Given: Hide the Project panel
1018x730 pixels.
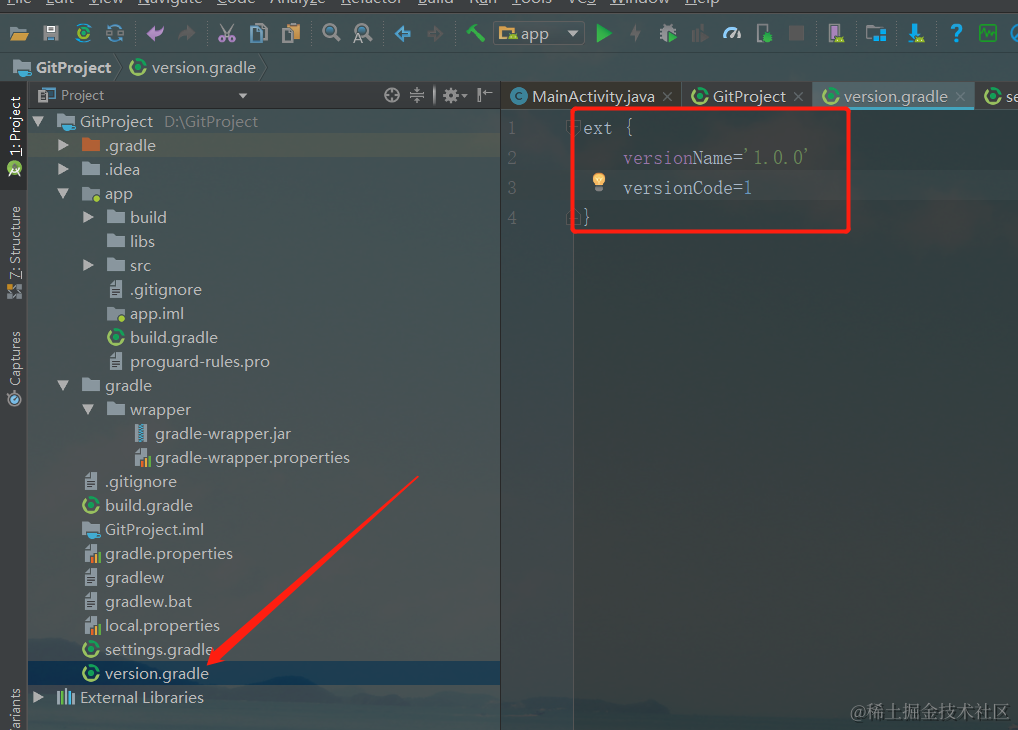Looking at the screenshot, I should click(x=484, y=95).
